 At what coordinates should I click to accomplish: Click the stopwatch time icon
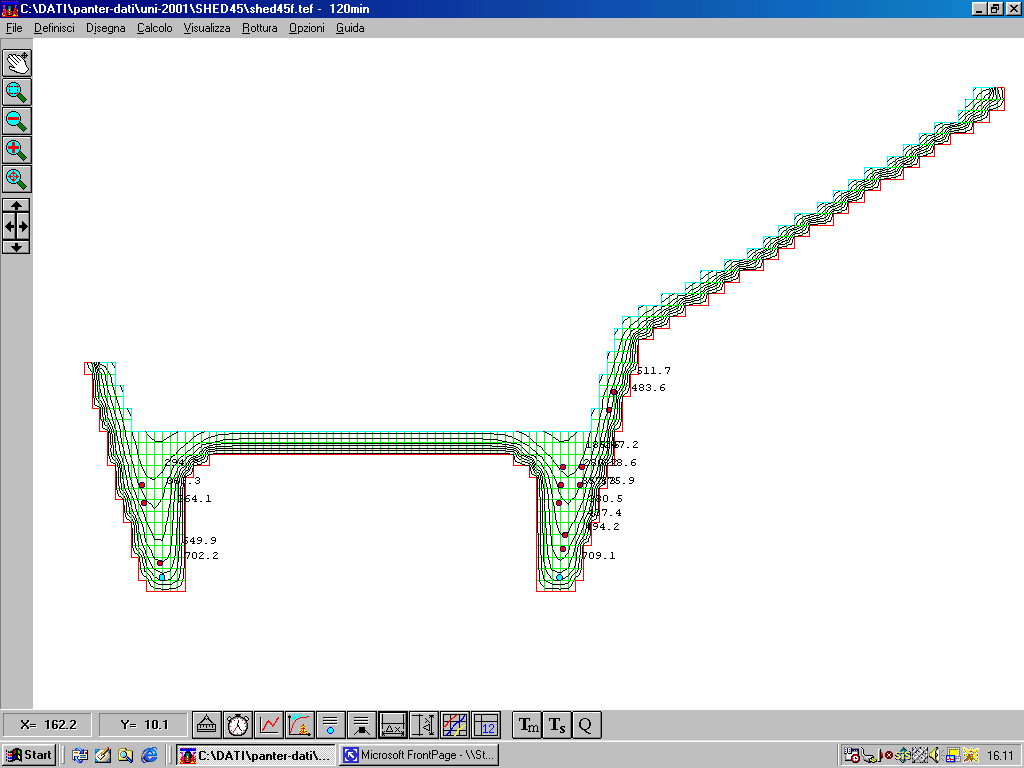click(x=238, y=725)
